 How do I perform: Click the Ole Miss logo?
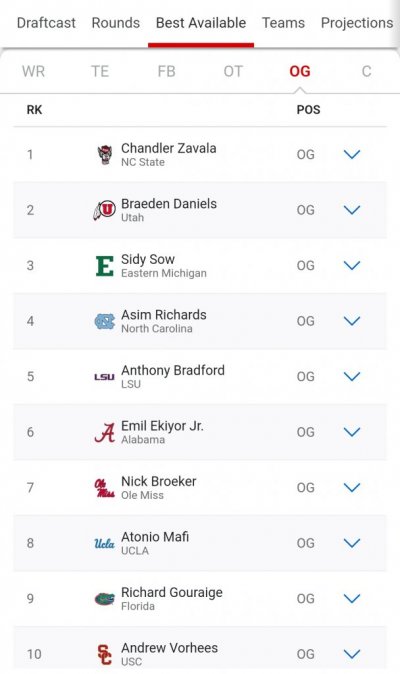(104, 488)
